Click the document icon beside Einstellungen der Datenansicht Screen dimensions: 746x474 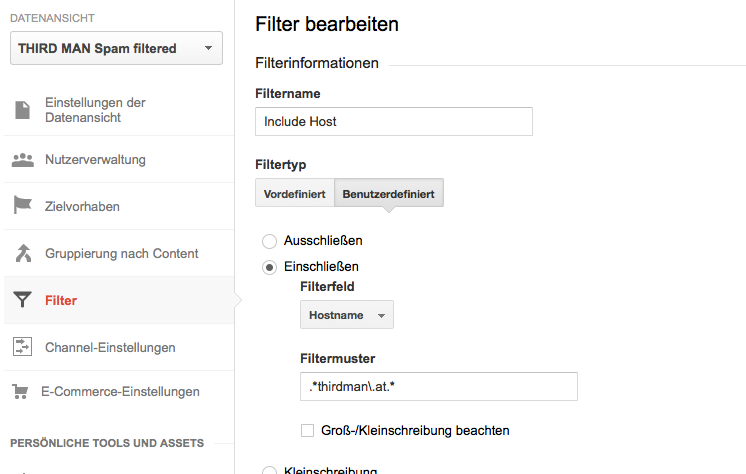click(22, 110)
